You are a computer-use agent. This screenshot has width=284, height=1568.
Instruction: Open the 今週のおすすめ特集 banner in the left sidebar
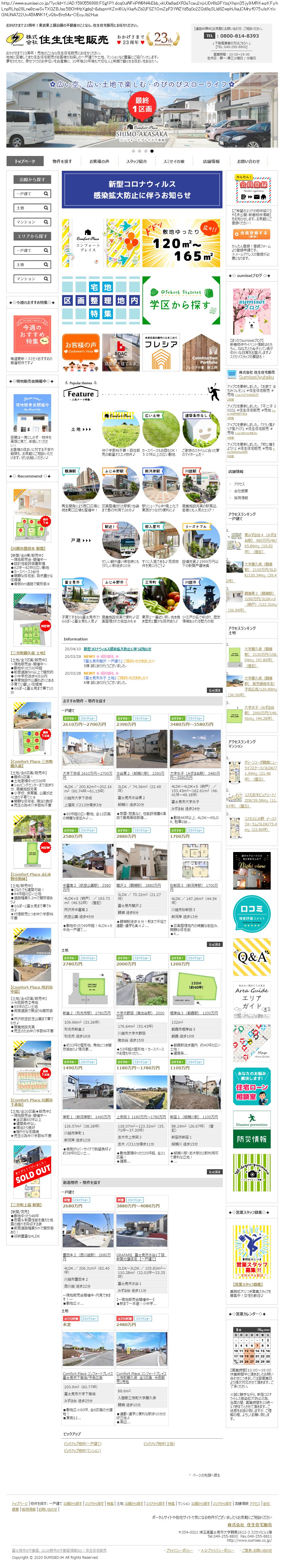point(32,335)
